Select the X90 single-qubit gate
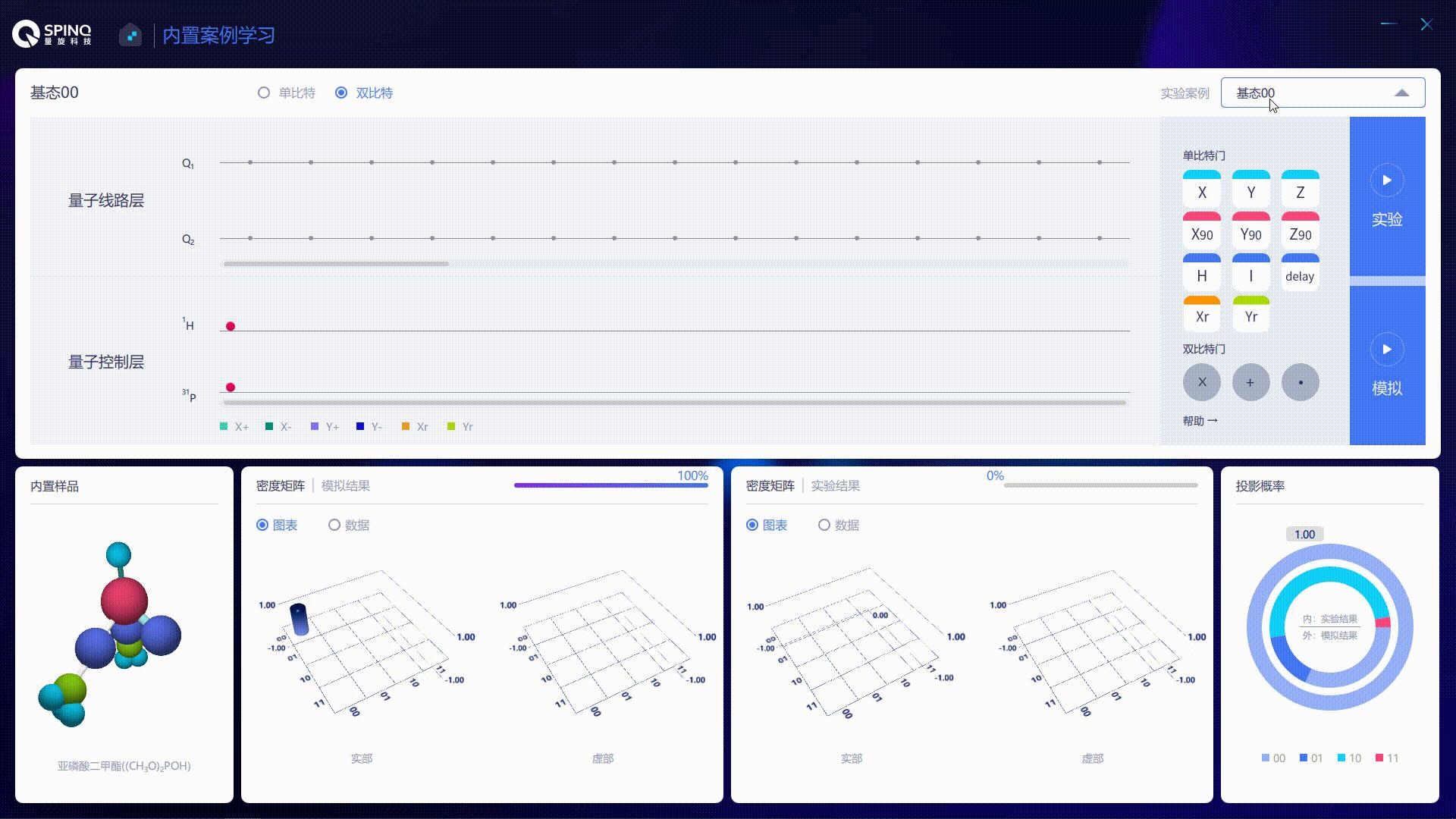1456x819 pixels. pos(1202,234)
